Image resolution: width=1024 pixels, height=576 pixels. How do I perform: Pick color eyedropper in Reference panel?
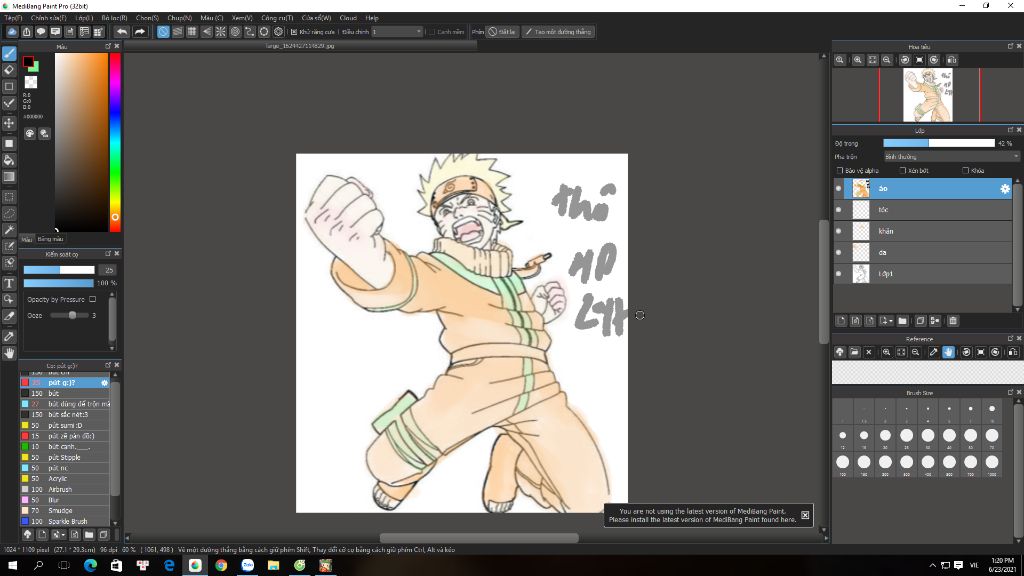[933, 352]
